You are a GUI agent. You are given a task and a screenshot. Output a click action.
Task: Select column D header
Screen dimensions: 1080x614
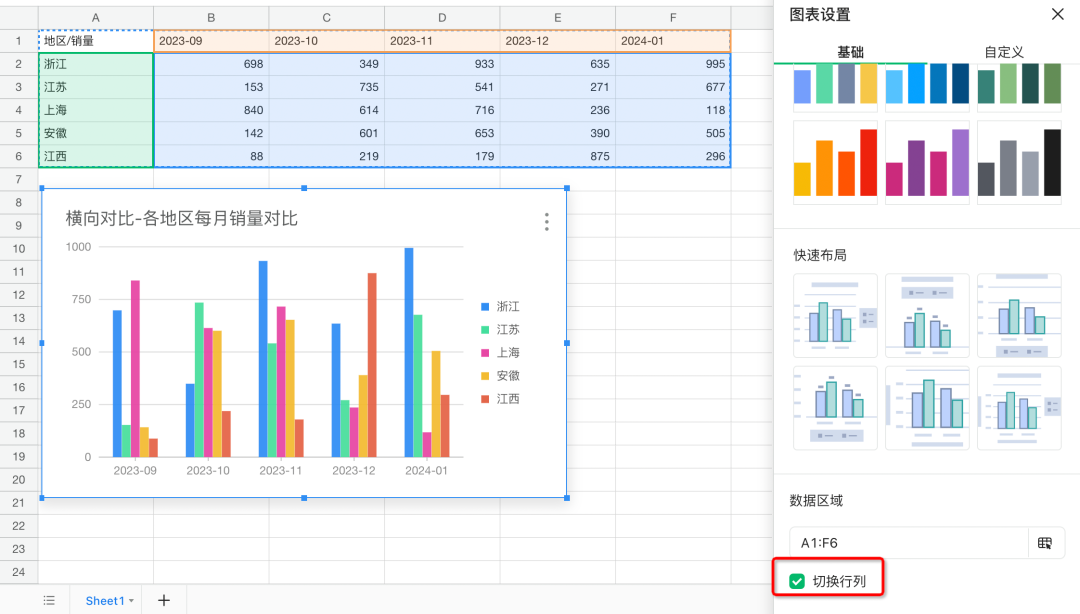coord(442,18)
